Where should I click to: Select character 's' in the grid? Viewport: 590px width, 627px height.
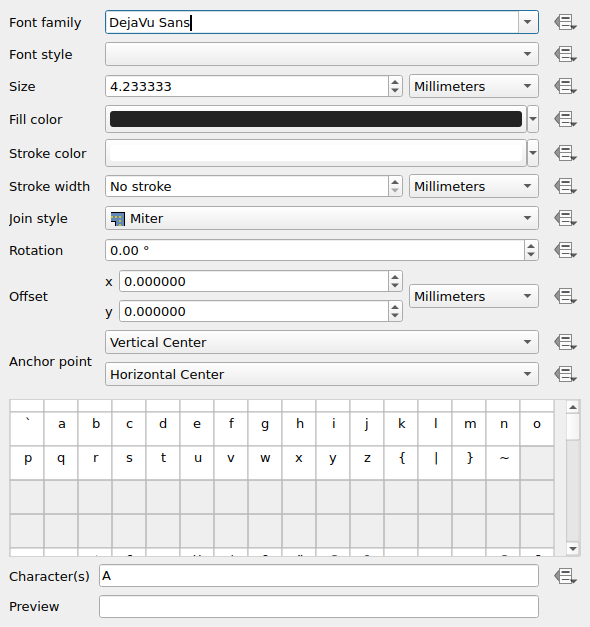tap(129, 462)
